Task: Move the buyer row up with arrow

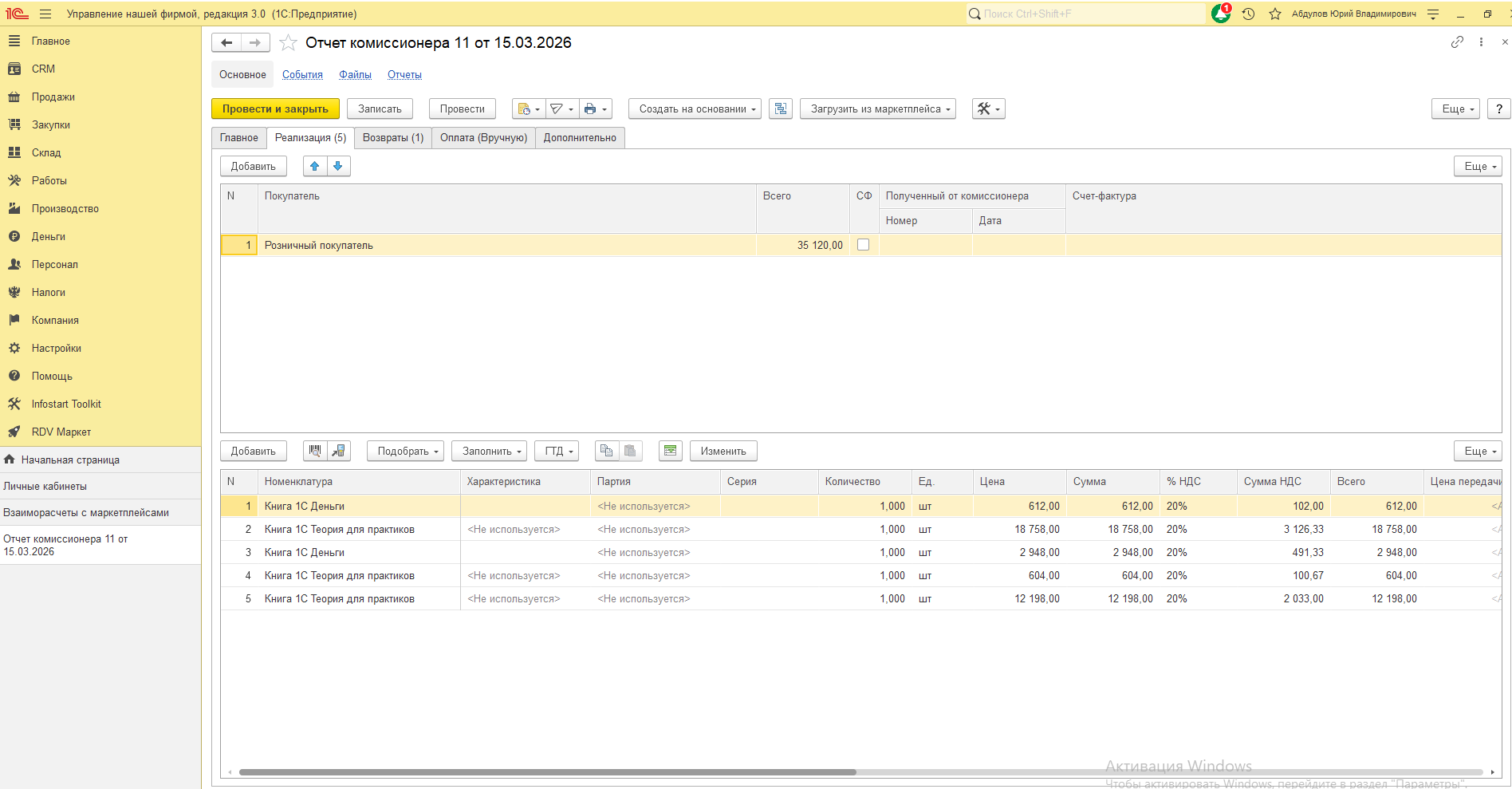Action: pos(315,166)
